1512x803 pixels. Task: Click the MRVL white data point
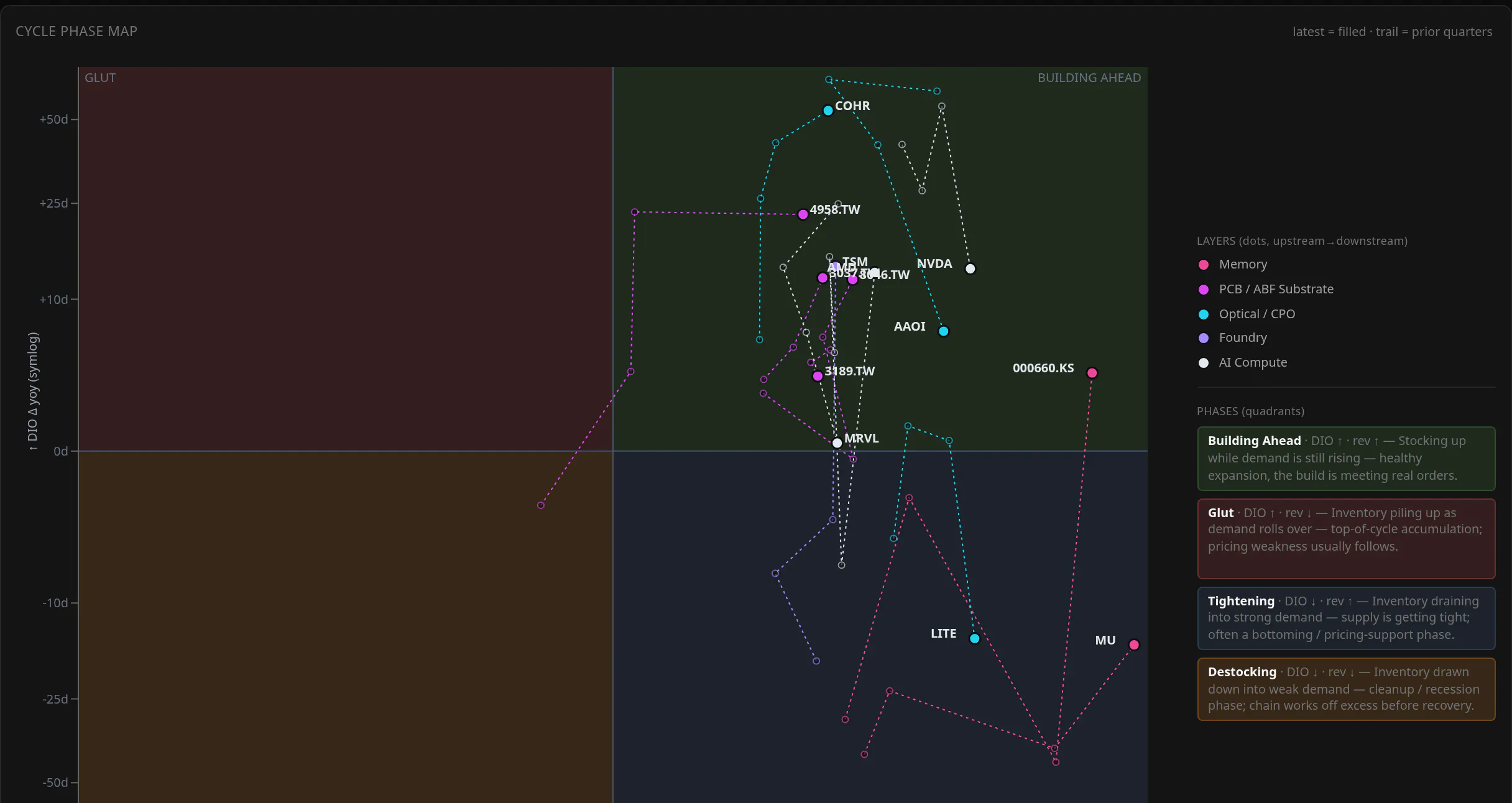click(x=837, y=443)
